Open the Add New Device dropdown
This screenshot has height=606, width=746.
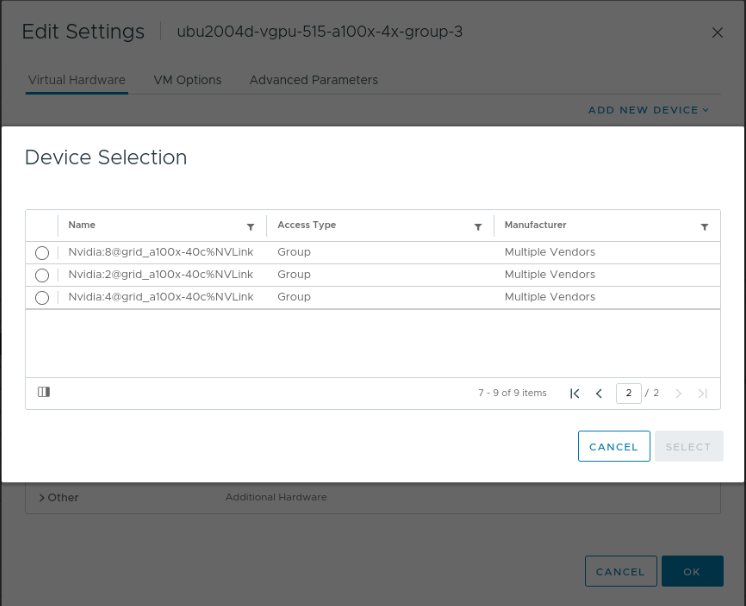click(648, 110)
